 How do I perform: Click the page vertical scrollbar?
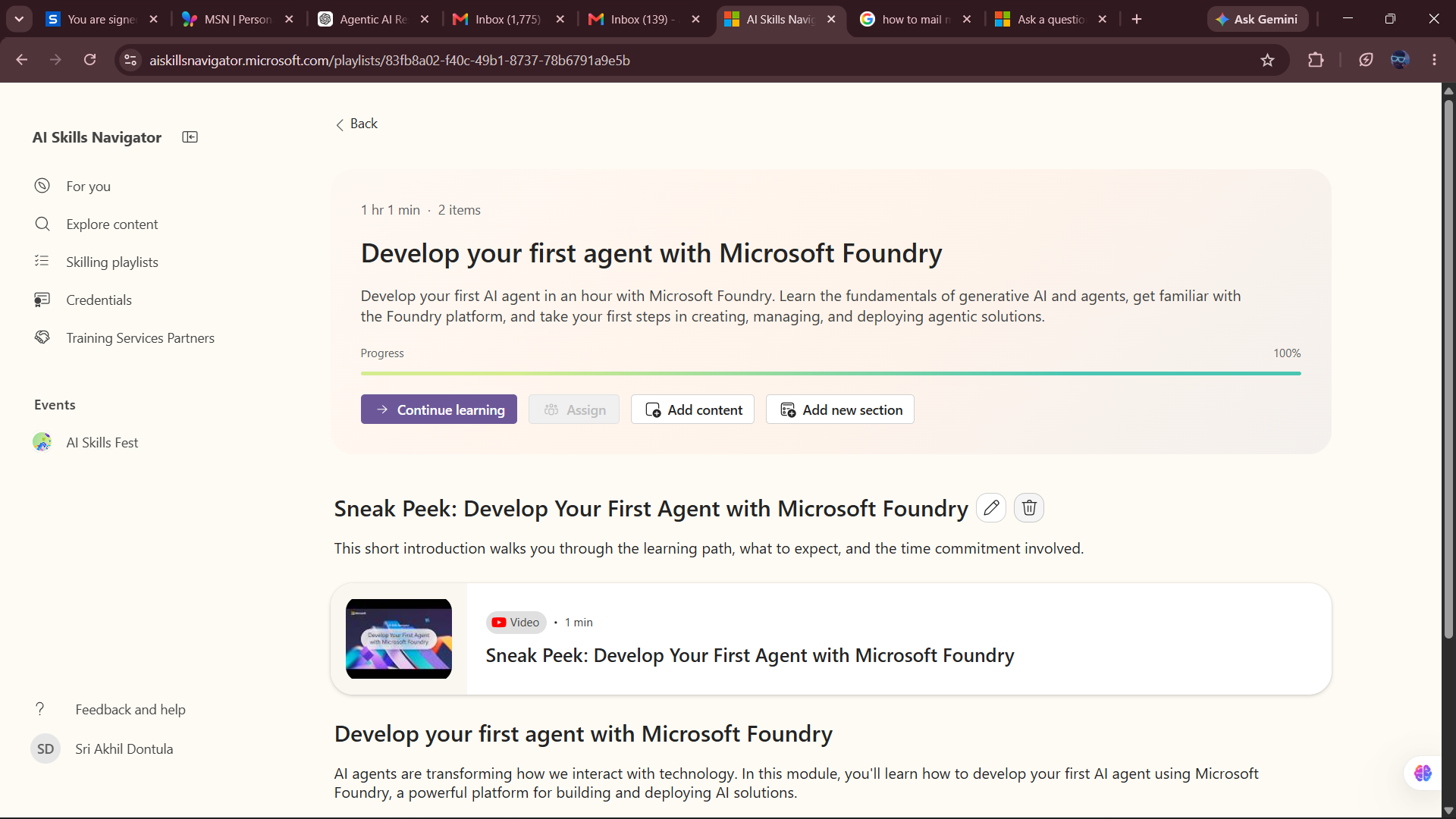coord(1448,368)
